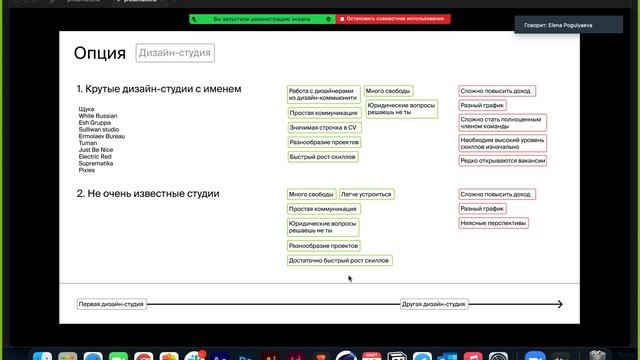Click "Простая коммуникация" tag in section 2
Image resolution: width=640 pixels, height=360 pixels.
[x=323, y=209]
